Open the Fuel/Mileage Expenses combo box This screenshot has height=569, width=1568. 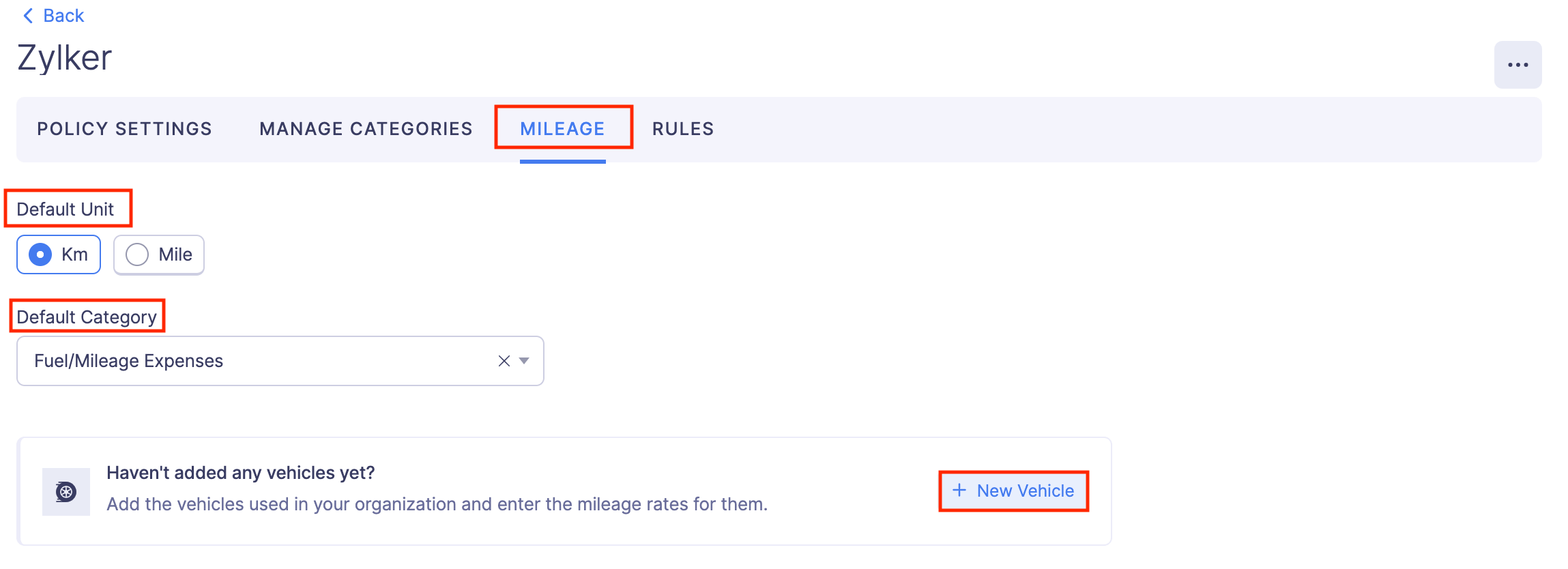[273, 360]
